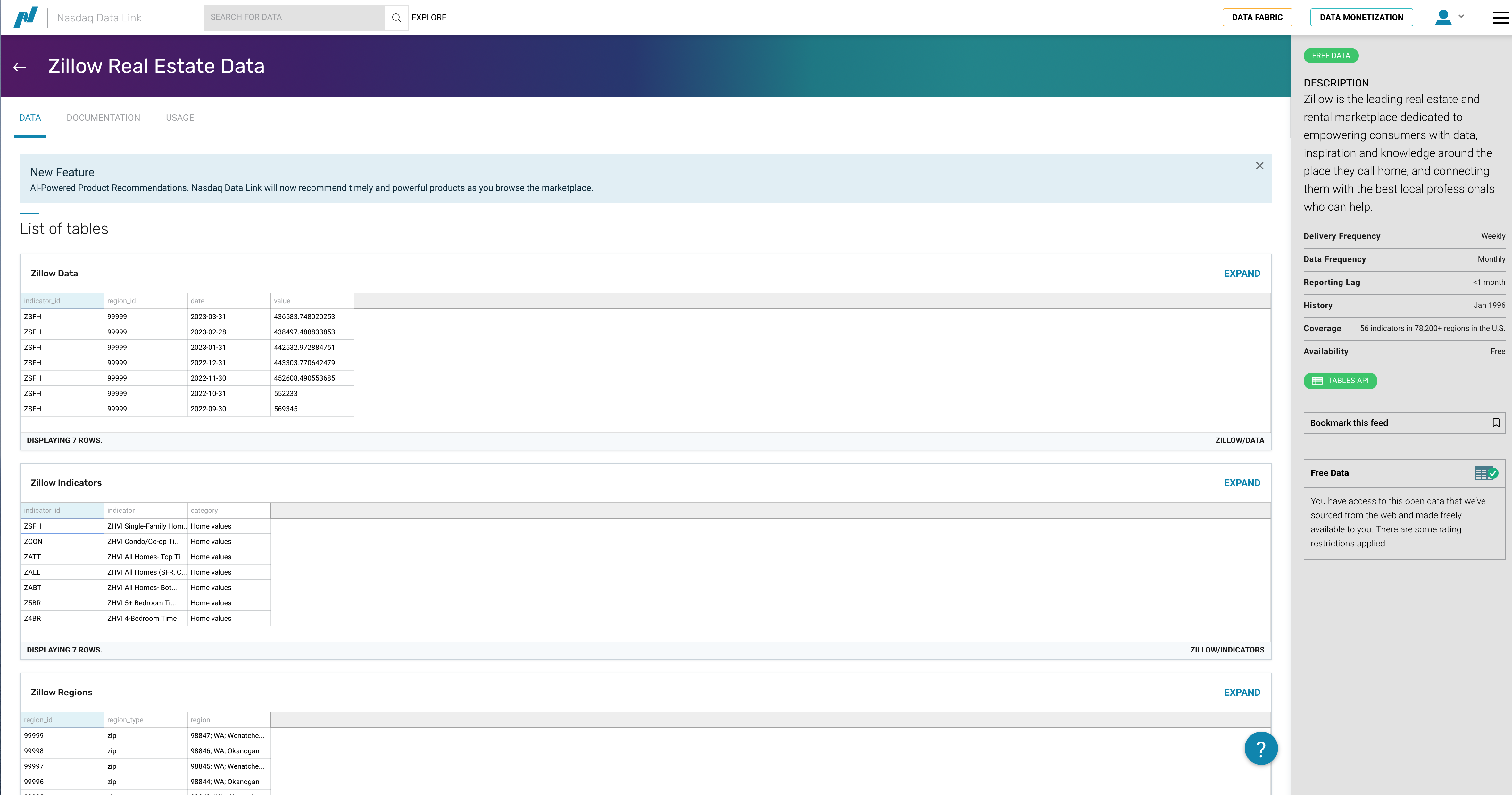Open the hamburger menu icon
This screenshot has height=795, width=1512.
tap(1500, 18)
